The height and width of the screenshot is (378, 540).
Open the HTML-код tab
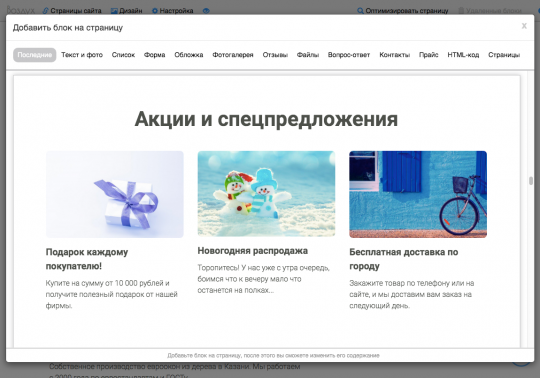(x=463, y=55)
